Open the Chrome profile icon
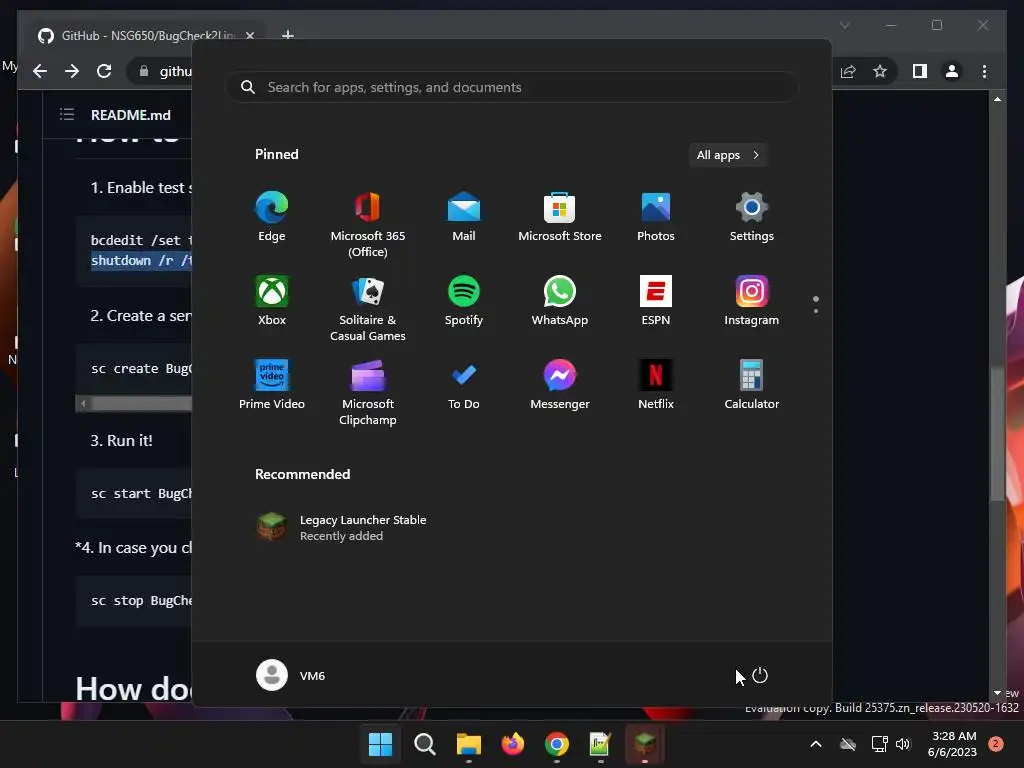 [x=952, y=71]
